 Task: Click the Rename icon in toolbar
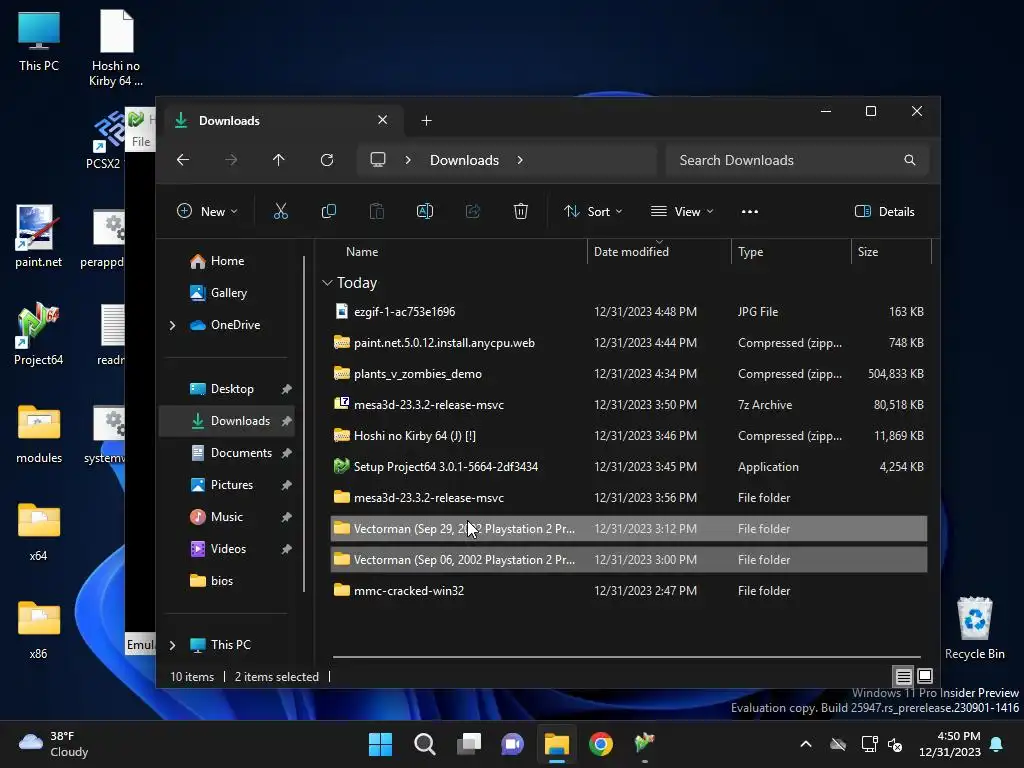coord(425,212)
